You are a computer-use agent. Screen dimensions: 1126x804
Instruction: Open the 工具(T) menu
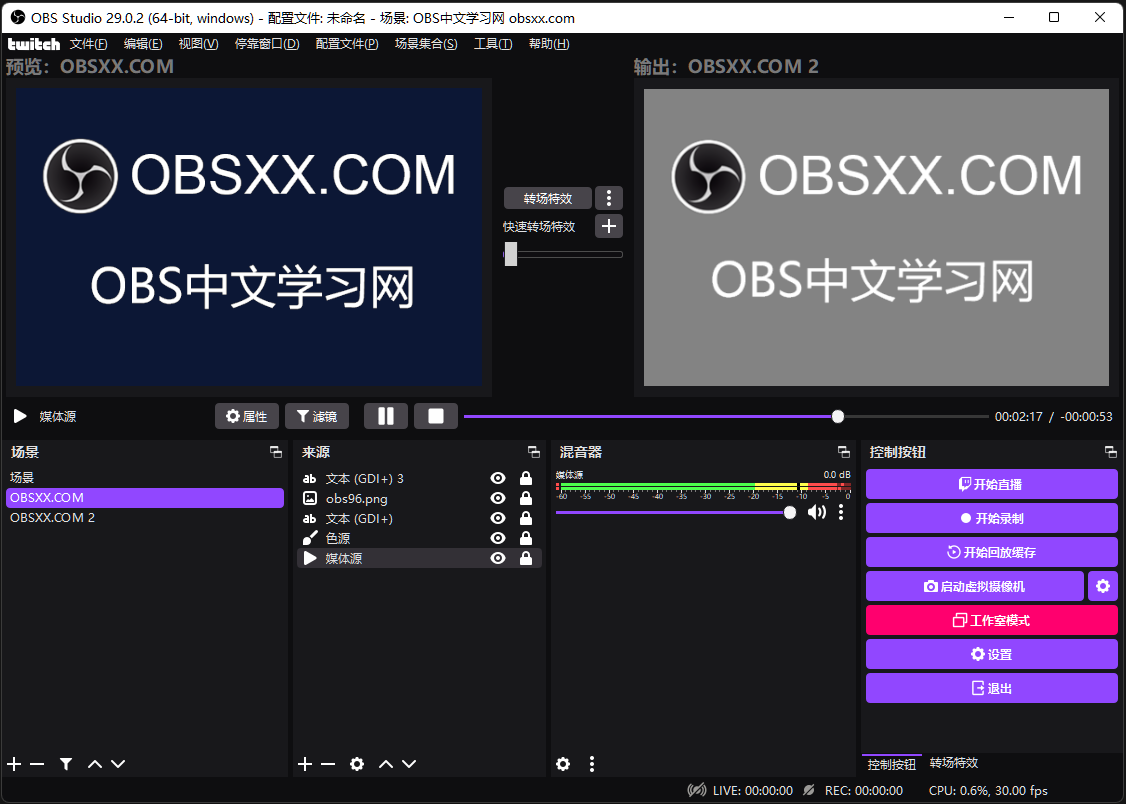(x=493, y=44)
